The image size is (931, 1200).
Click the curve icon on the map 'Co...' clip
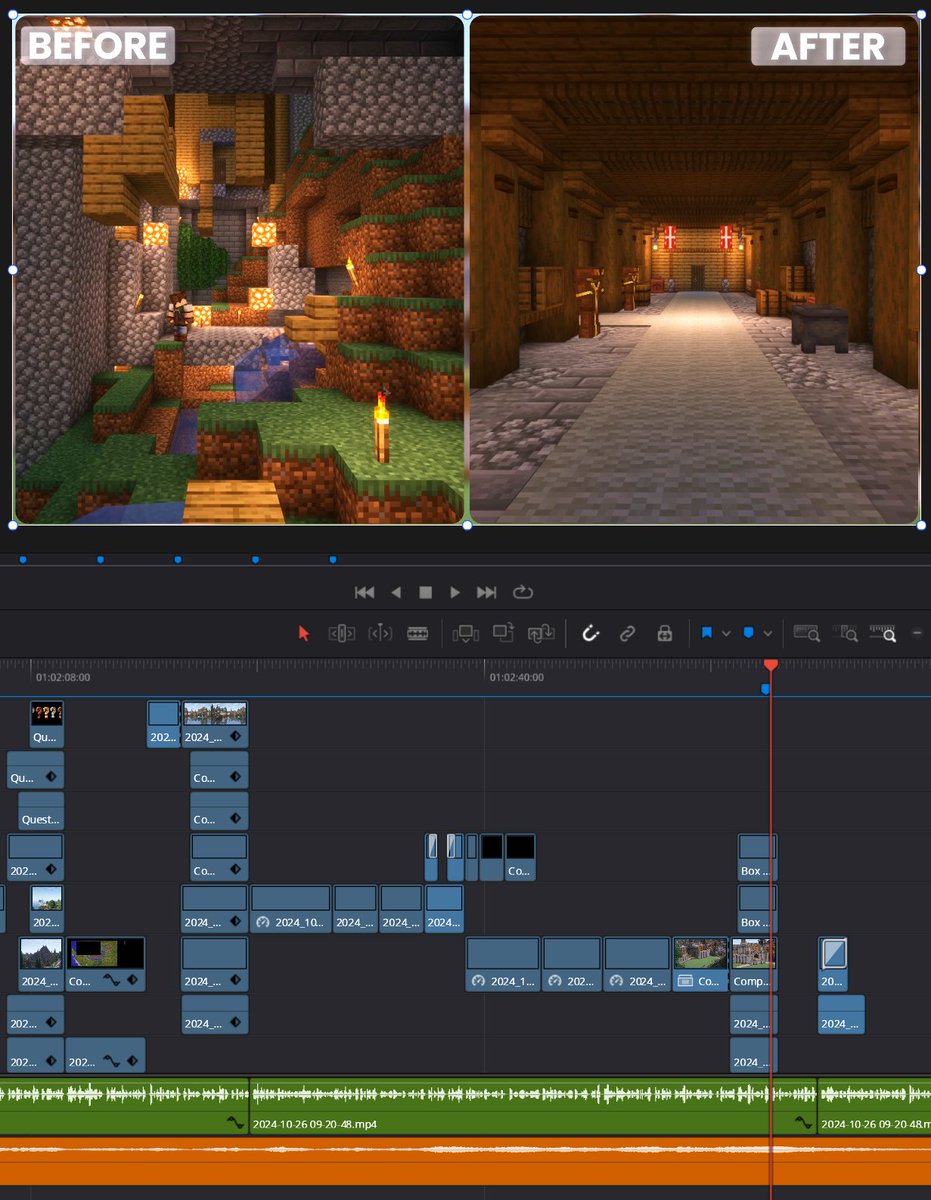coord(110,982)
